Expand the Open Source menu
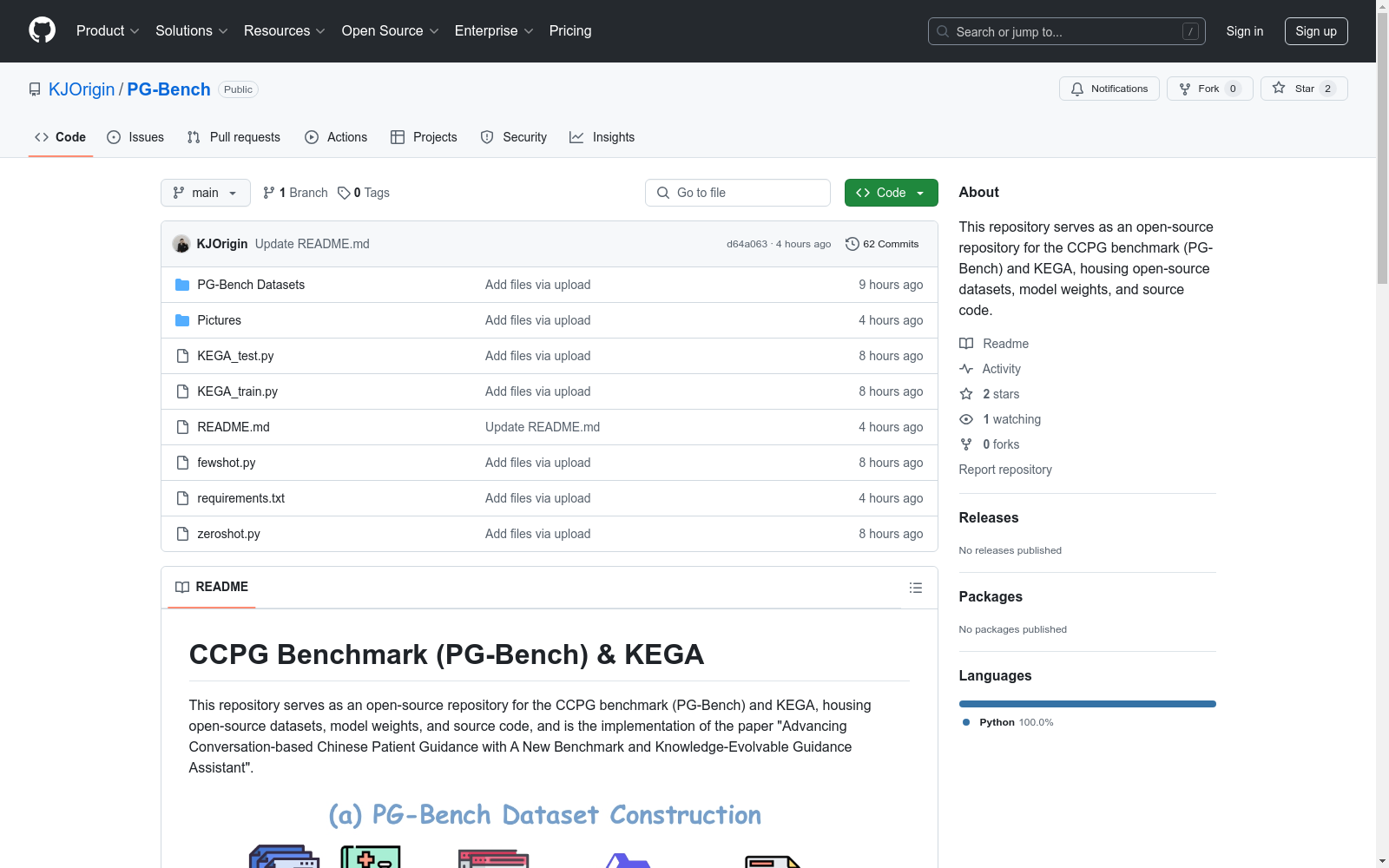 (x=391, y=30)
